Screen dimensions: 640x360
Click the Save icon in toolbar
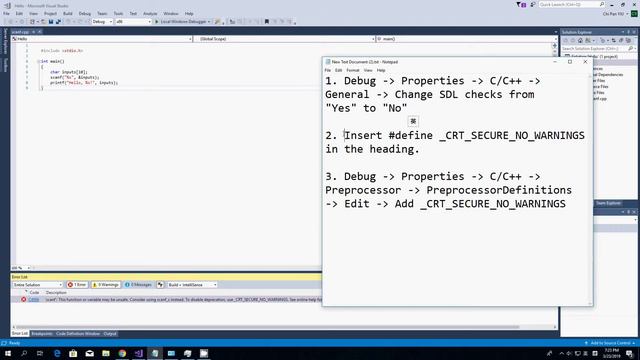click(x=51, y=22)
